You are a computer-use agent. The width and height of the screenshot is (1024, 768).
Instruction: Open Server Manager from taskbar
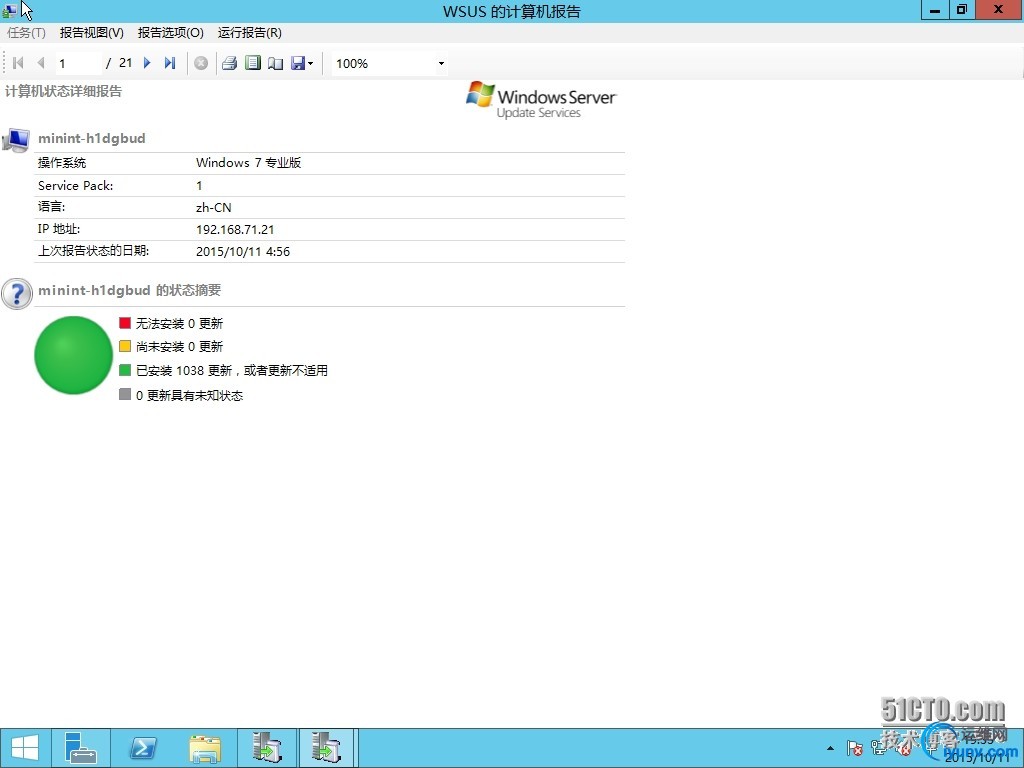coord(81,748)
